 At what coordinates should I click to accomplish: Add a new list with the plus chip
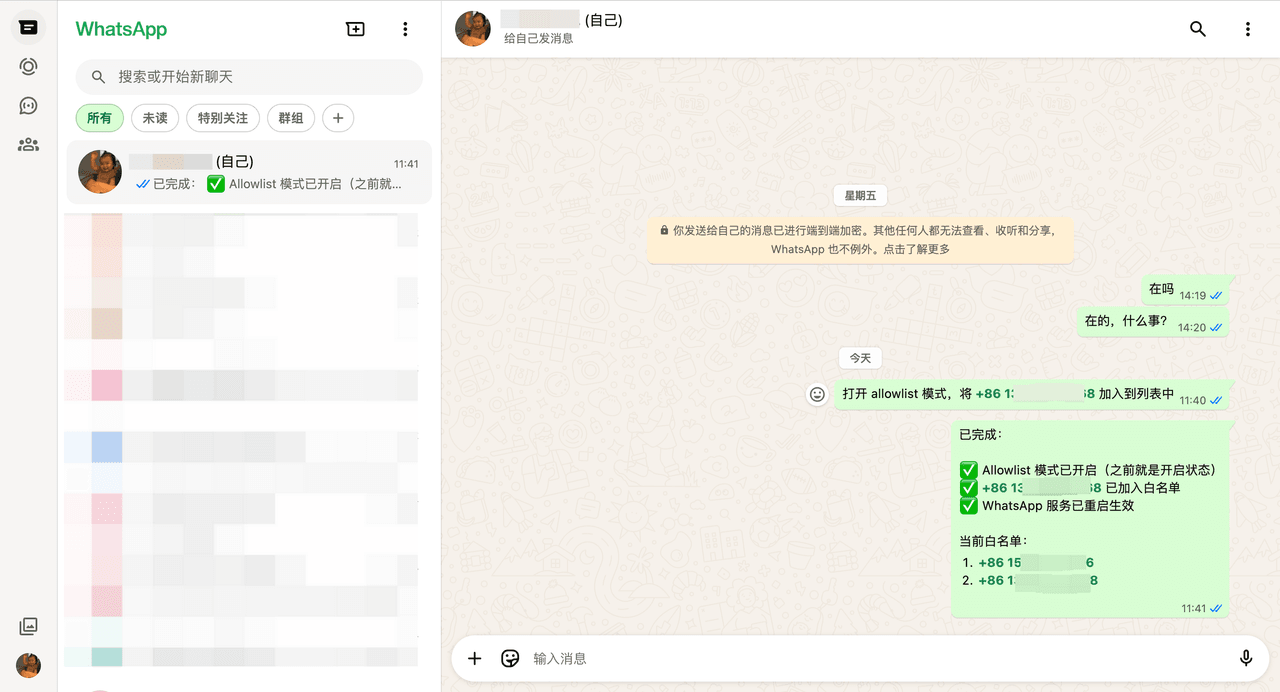[338, 118]
